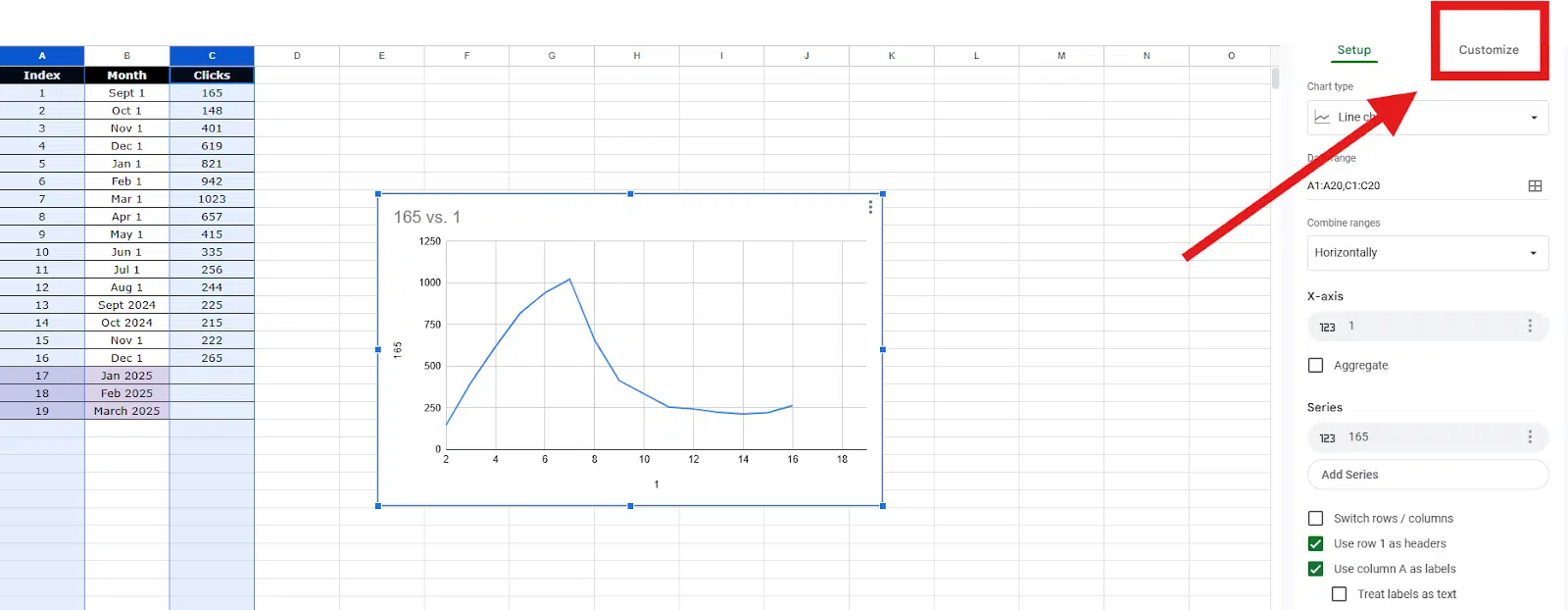Click the cell containing Oct 2024
This screenshot has height=610, width=1568.
pos(127,323)
